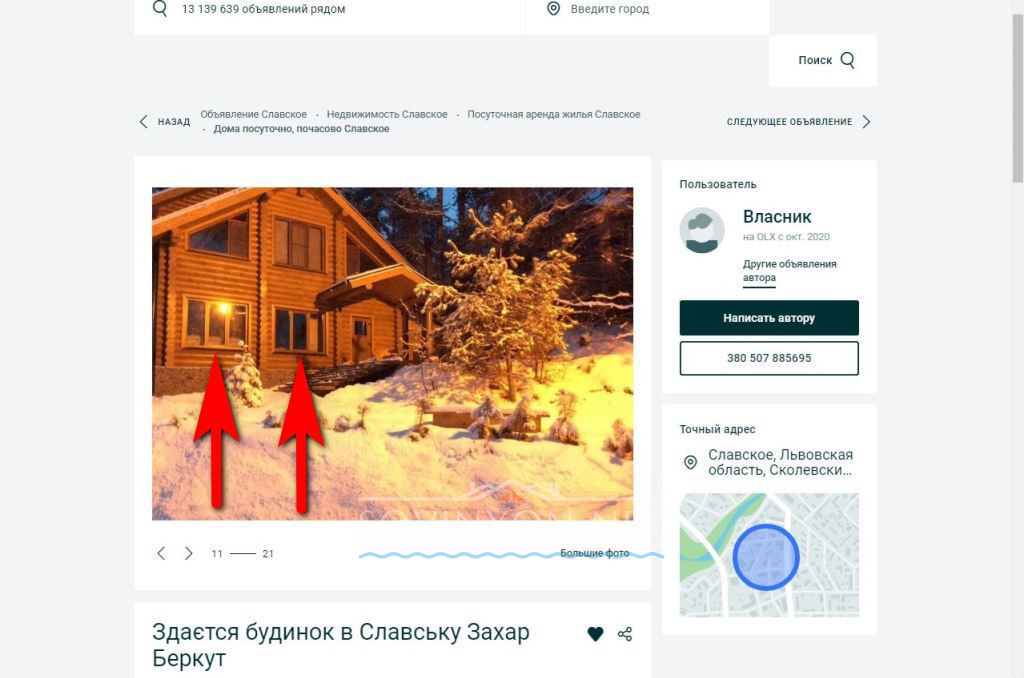Open the Власник user avatar
Image resolution: width=1024 pixels, height=678 pixels.
pos(702,230)
